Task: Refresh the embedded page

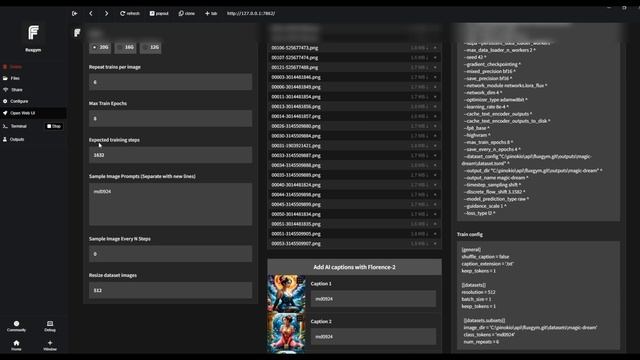Action: coord(130,13)
